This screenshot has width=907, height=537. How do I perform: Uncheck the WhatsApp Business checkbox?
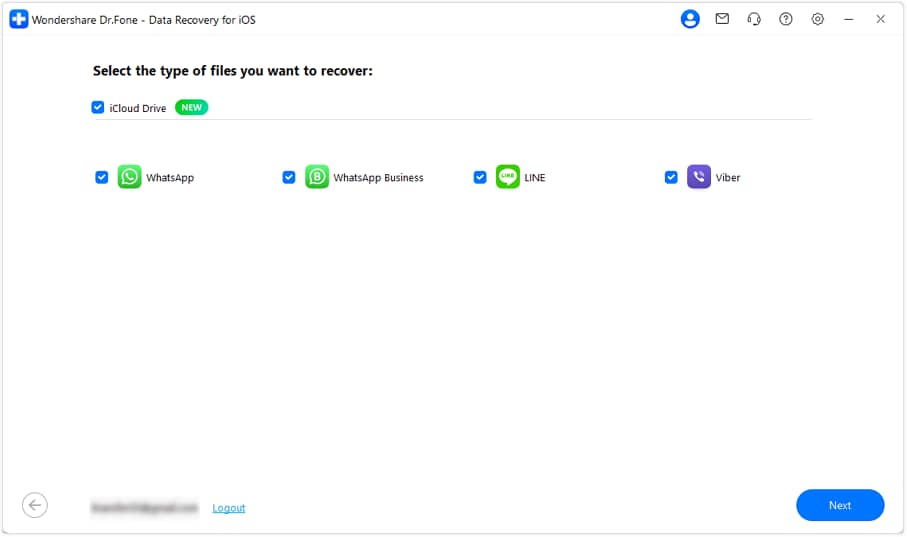point(289,177)
